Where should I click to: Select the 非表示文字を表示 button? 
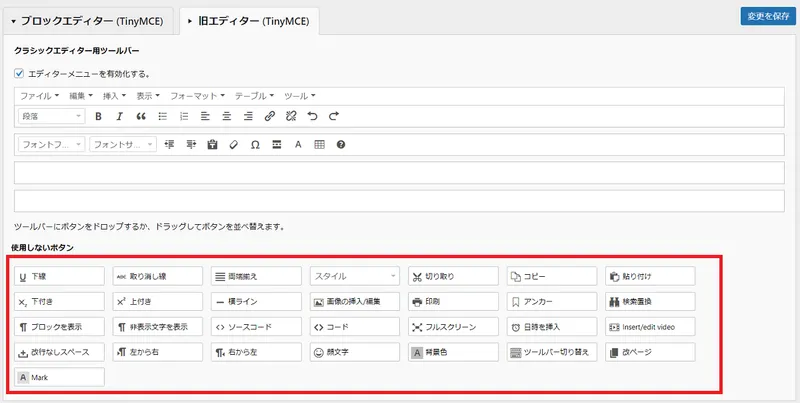(x=158, y=327)
